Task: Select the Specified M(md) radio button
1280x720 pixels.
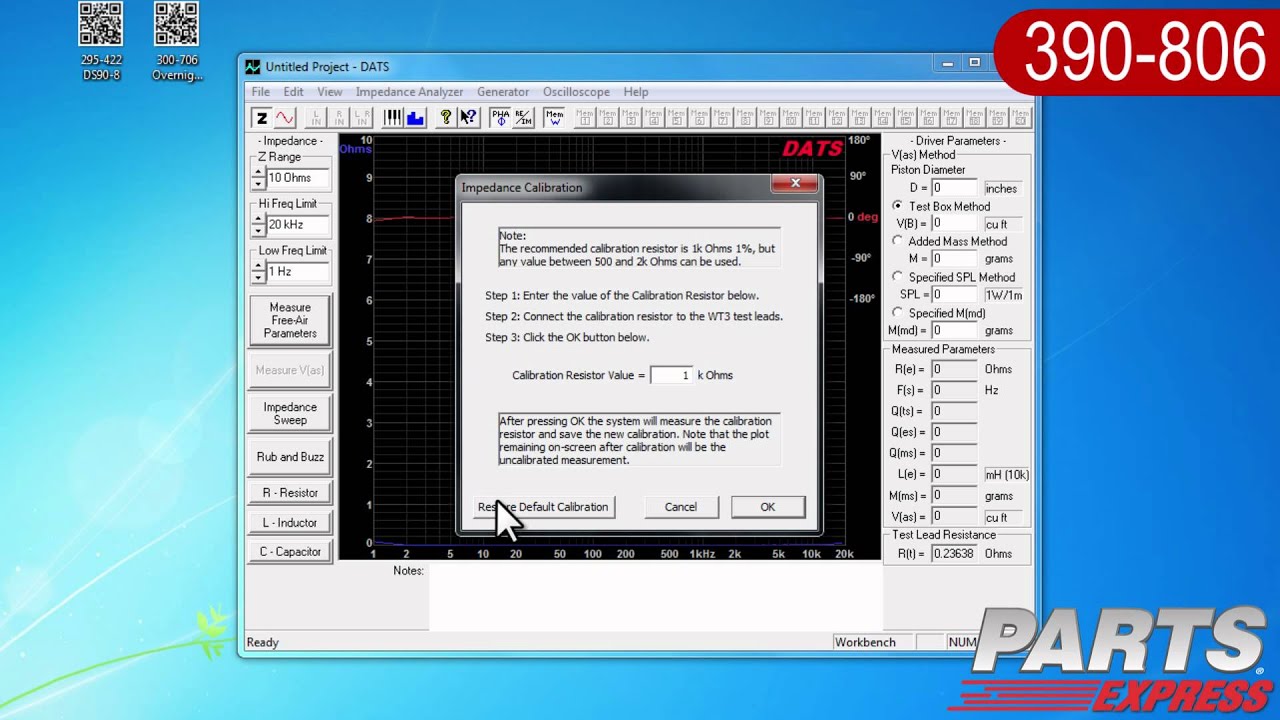Action: [897, 313]
